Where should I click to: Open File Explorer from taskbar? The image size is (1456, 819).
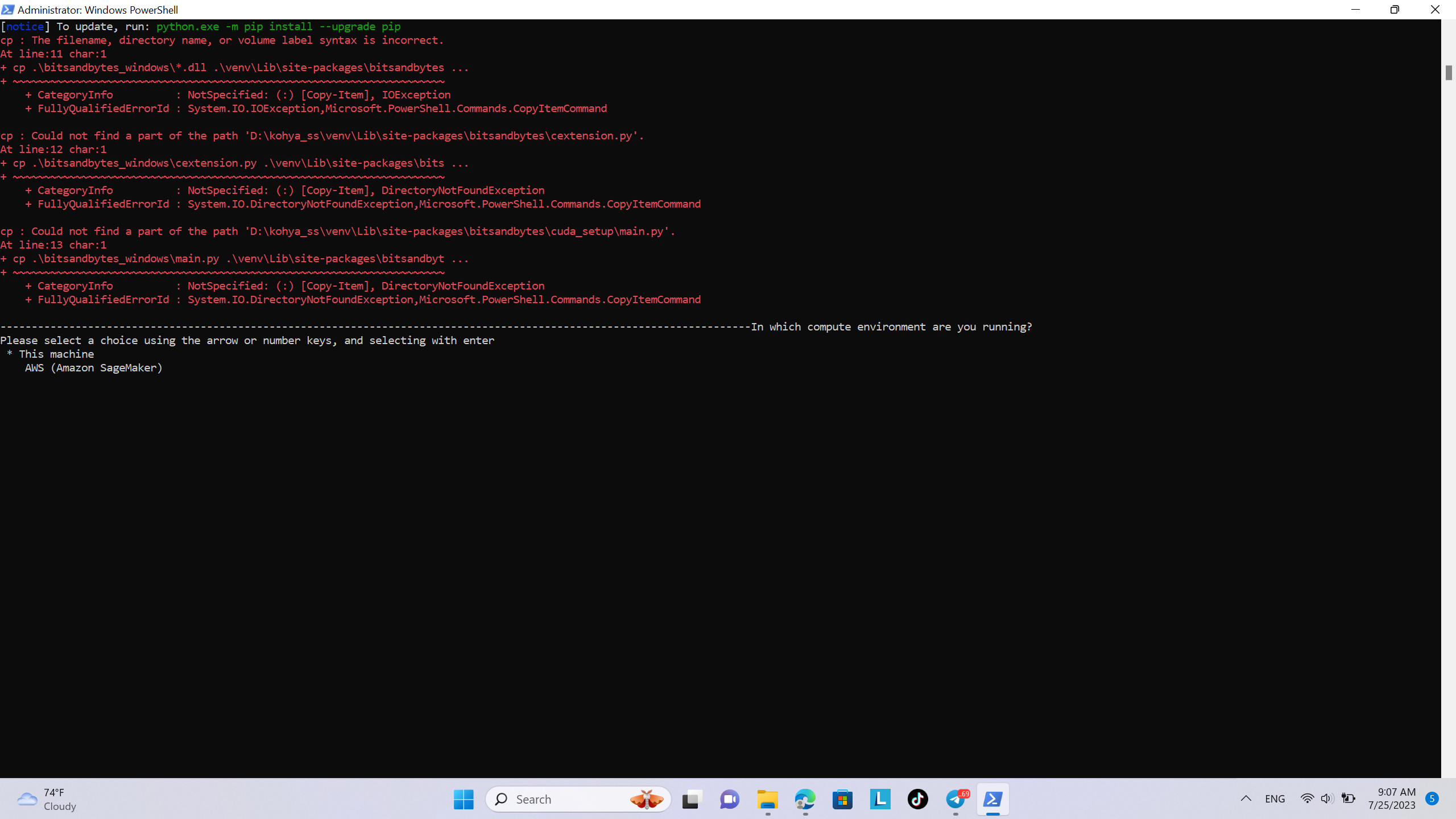767,799
